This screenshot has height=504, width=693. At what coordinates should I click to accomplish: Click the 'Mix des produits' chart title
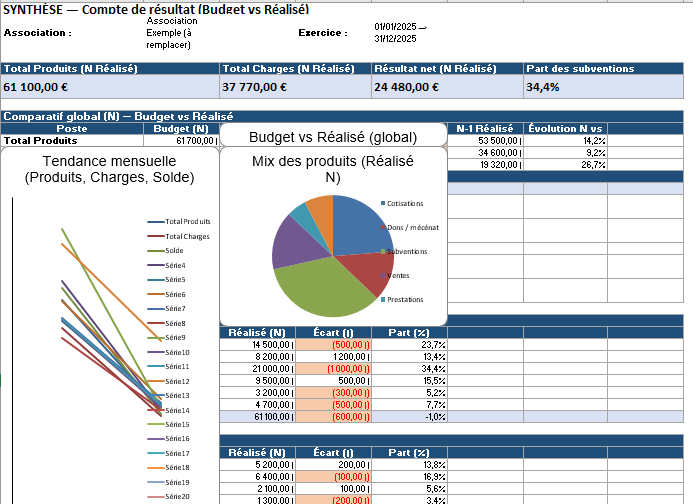point(332,169)
